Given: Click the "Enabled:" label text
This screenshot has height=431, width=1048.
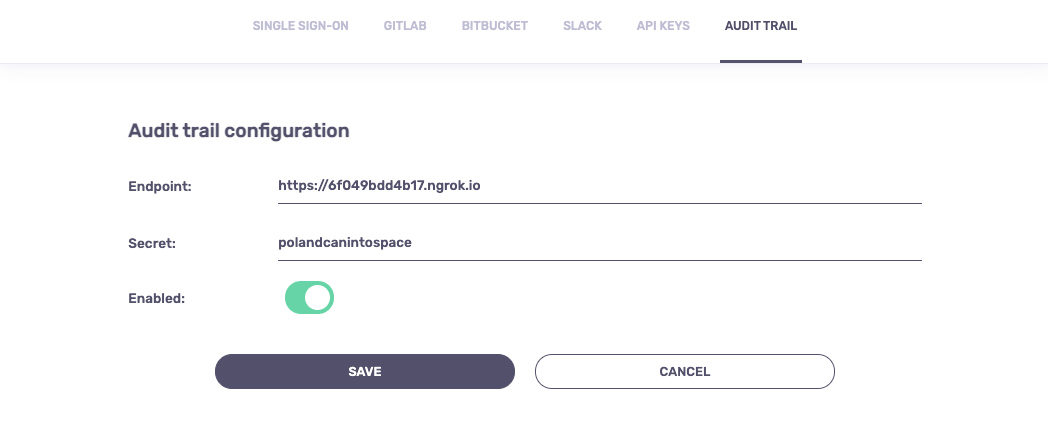Looking at the screenshot, I should (x=157, y=298).
